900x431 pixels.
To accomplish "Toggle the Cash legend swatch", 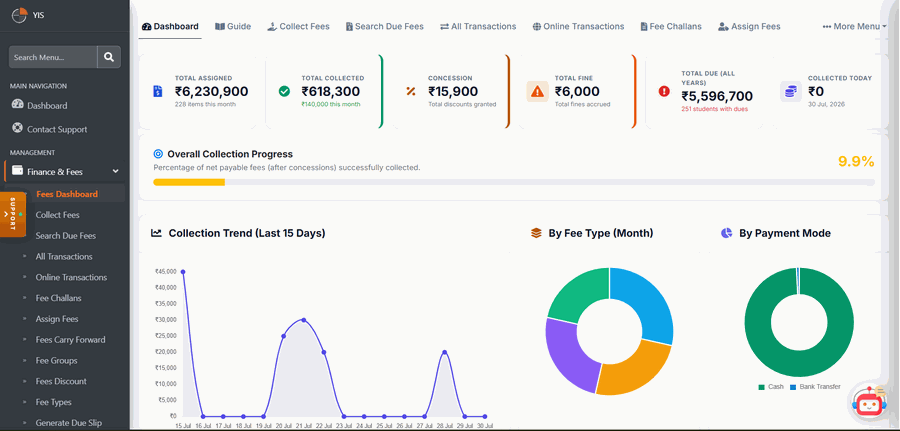I will 762,387.
